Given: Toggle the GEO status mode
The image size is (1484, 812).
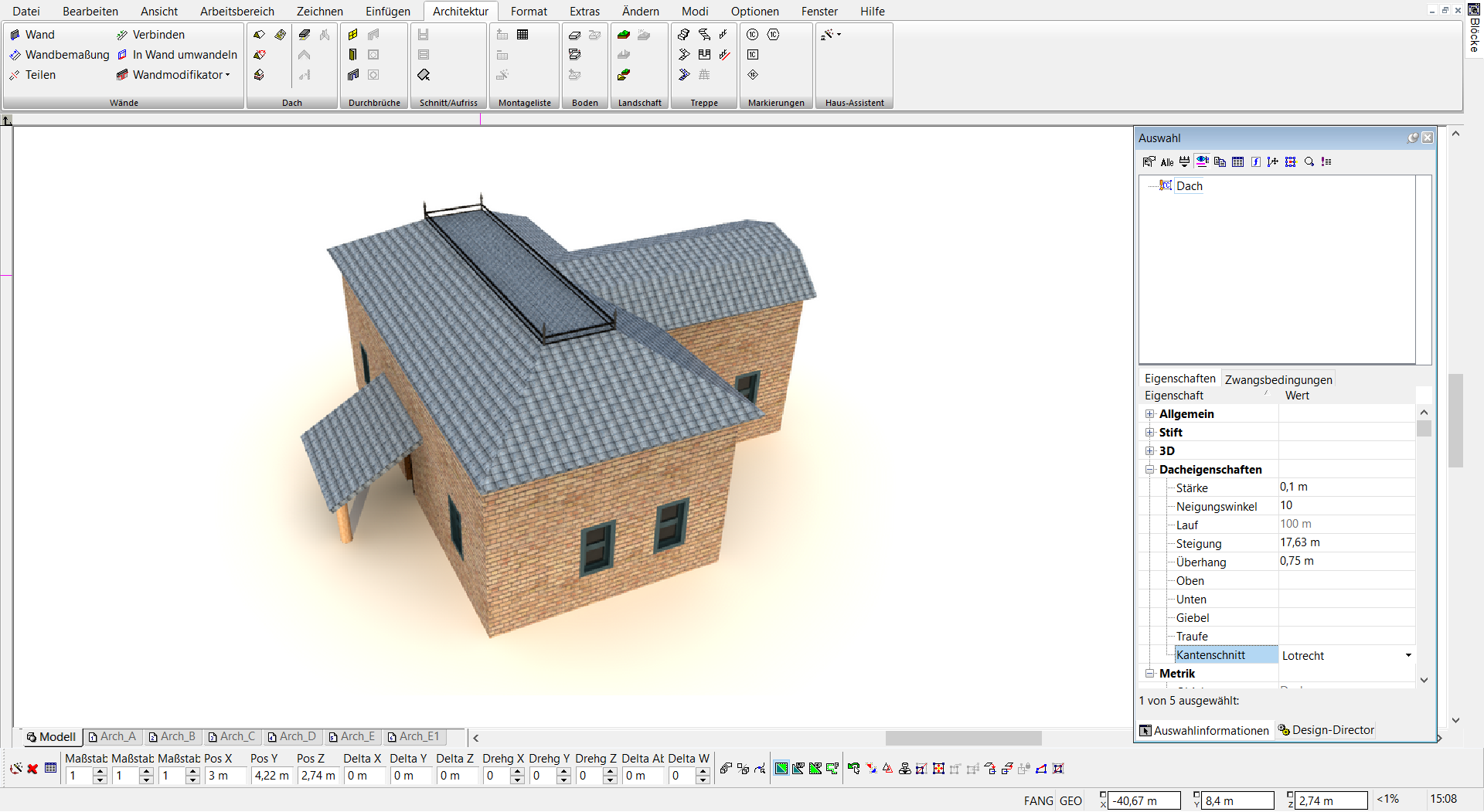Looking at the screenshot, I should (1070, 801).
